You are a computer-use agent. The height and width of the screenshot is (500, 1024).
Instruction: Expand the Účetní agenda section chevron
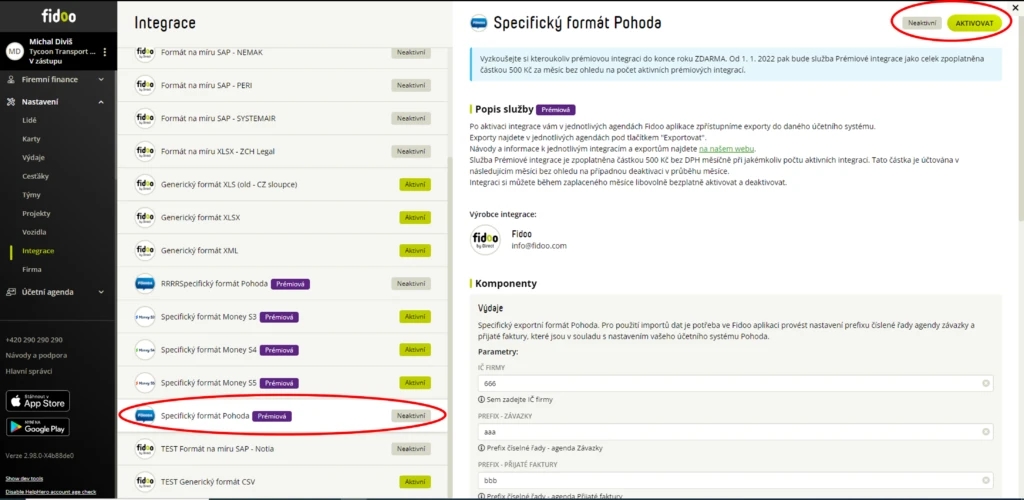point(101,292)
